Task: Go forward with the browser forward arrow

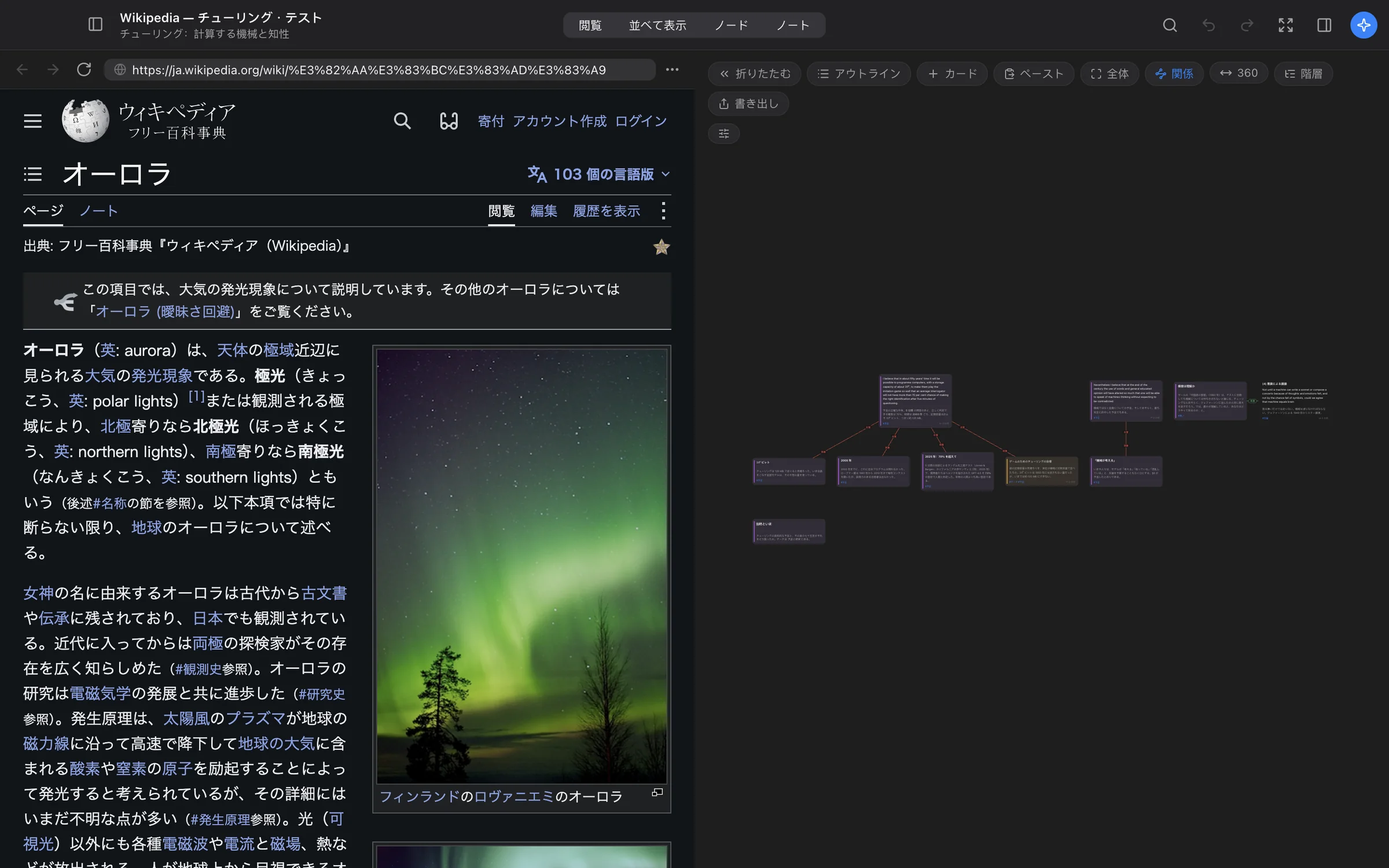Action: (x=53, y=69)
